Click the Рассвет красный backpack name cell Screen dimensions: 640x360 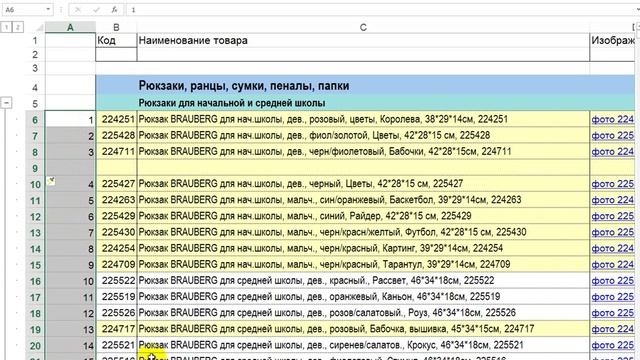[x=363, y=281]
